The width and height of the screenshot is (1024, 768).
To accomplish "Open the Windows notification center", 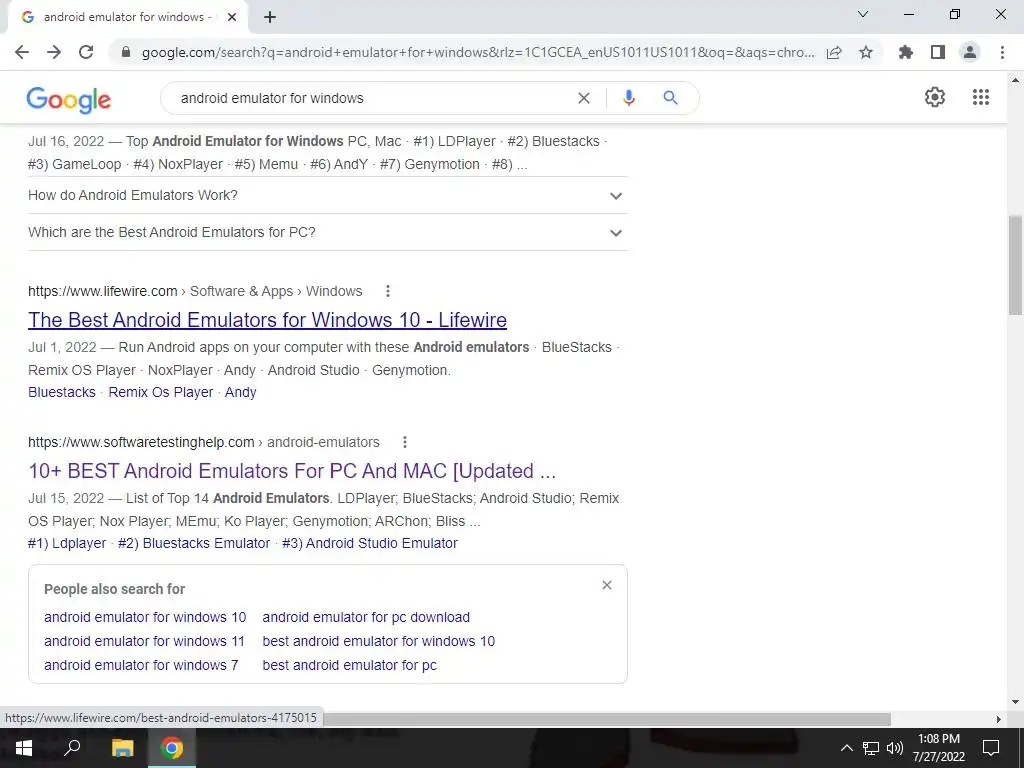I will (991, 748).
